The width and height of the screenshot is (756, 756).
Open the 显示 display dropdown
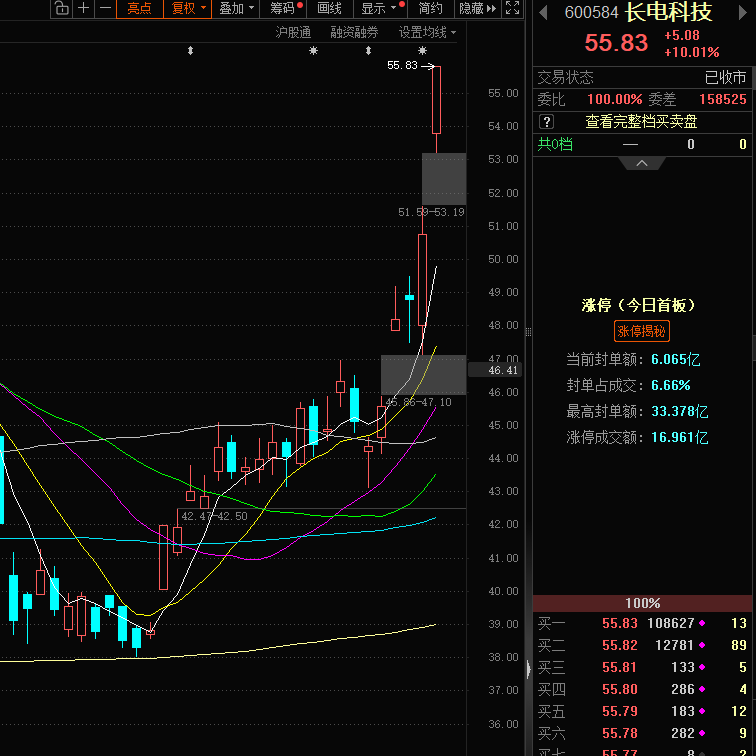point(379,8)
